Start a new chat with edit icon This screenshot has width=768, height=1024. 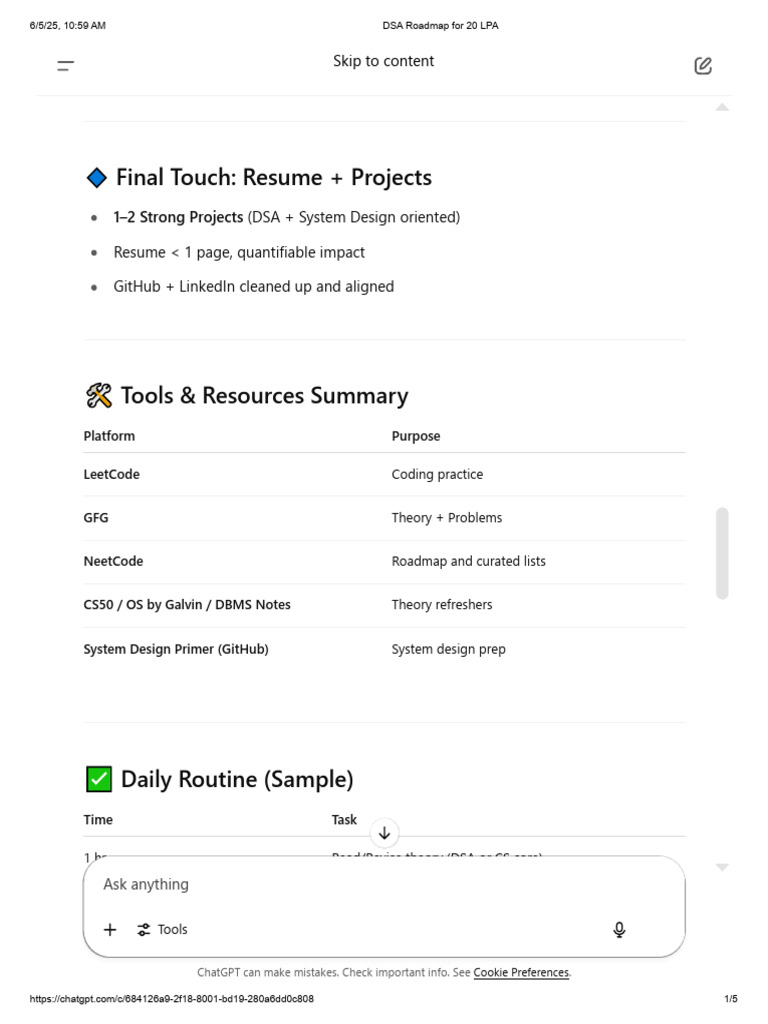coord(703,66)
